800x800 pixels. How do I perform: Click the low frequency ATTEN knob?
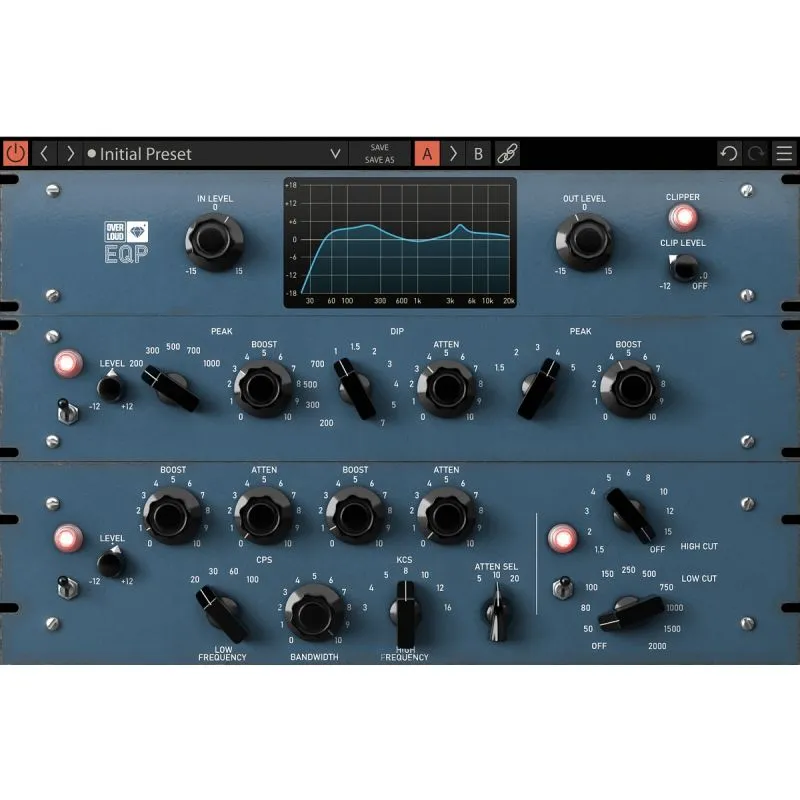pos(263,516)
